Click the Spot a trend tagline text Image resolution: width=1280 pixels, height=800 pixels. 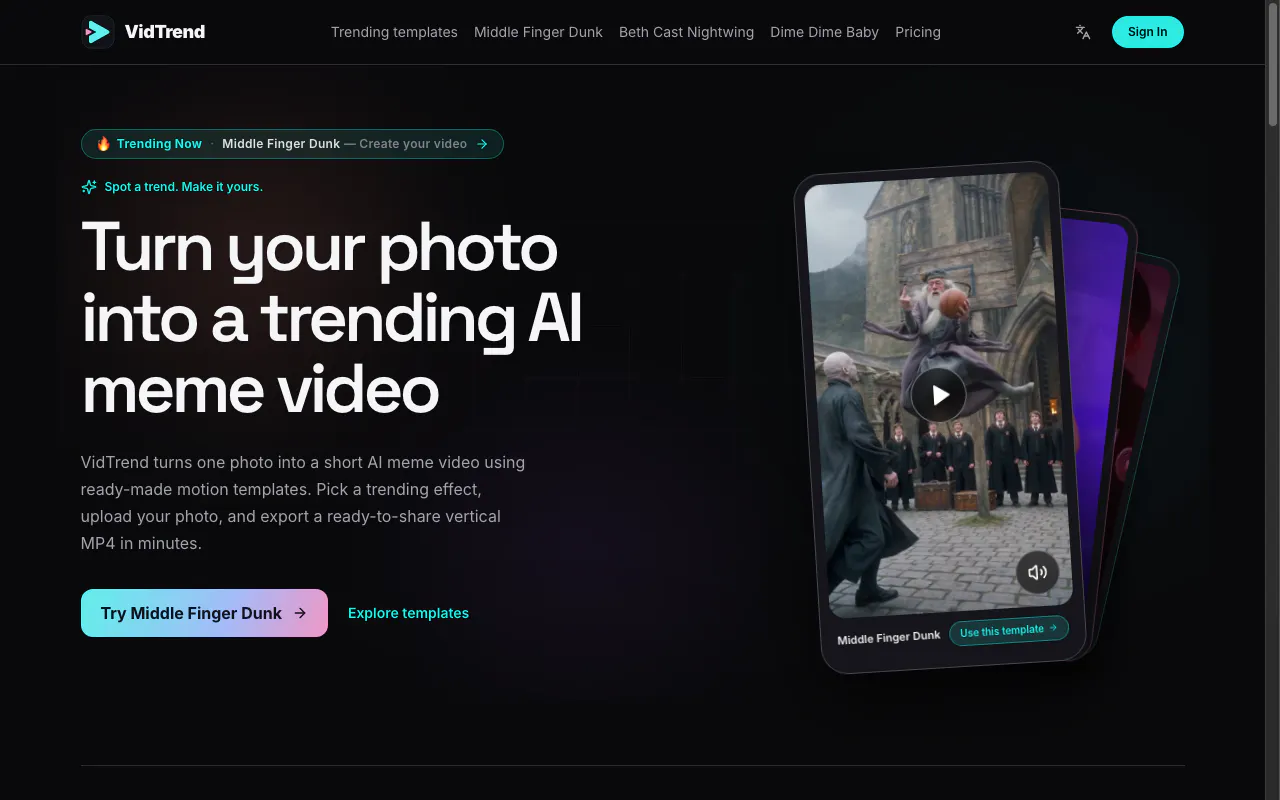pos(184,187)
